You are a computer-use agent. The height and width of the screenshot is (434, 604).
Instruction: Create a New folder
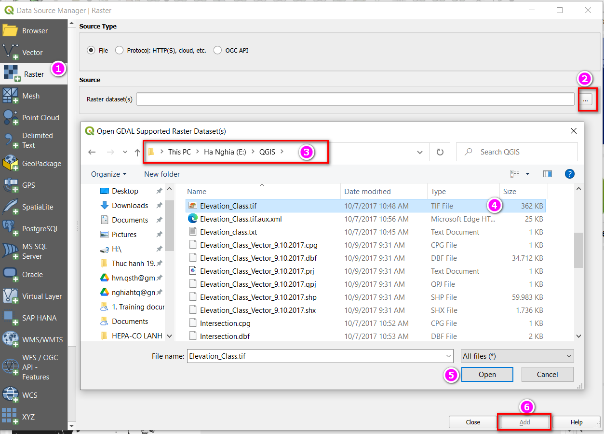pyautogui.click(x=162, y=174)
